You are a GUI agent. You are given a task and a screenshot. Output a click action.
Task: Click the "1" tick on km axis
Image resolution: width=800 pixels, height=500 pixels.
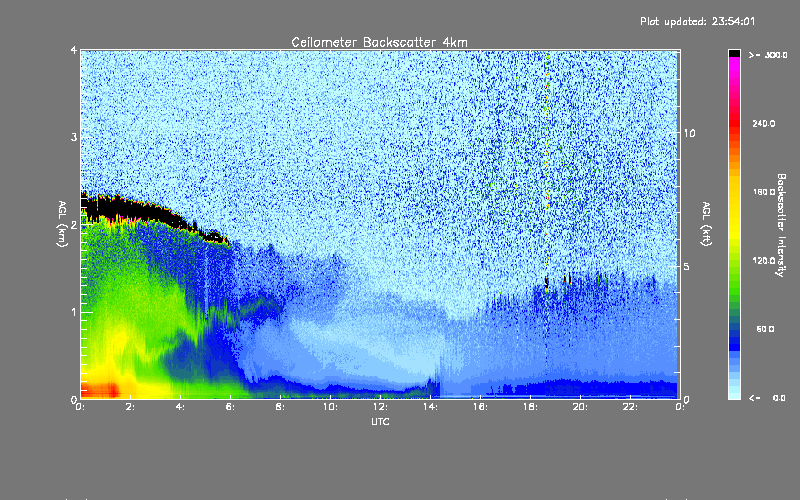(74, 312)
